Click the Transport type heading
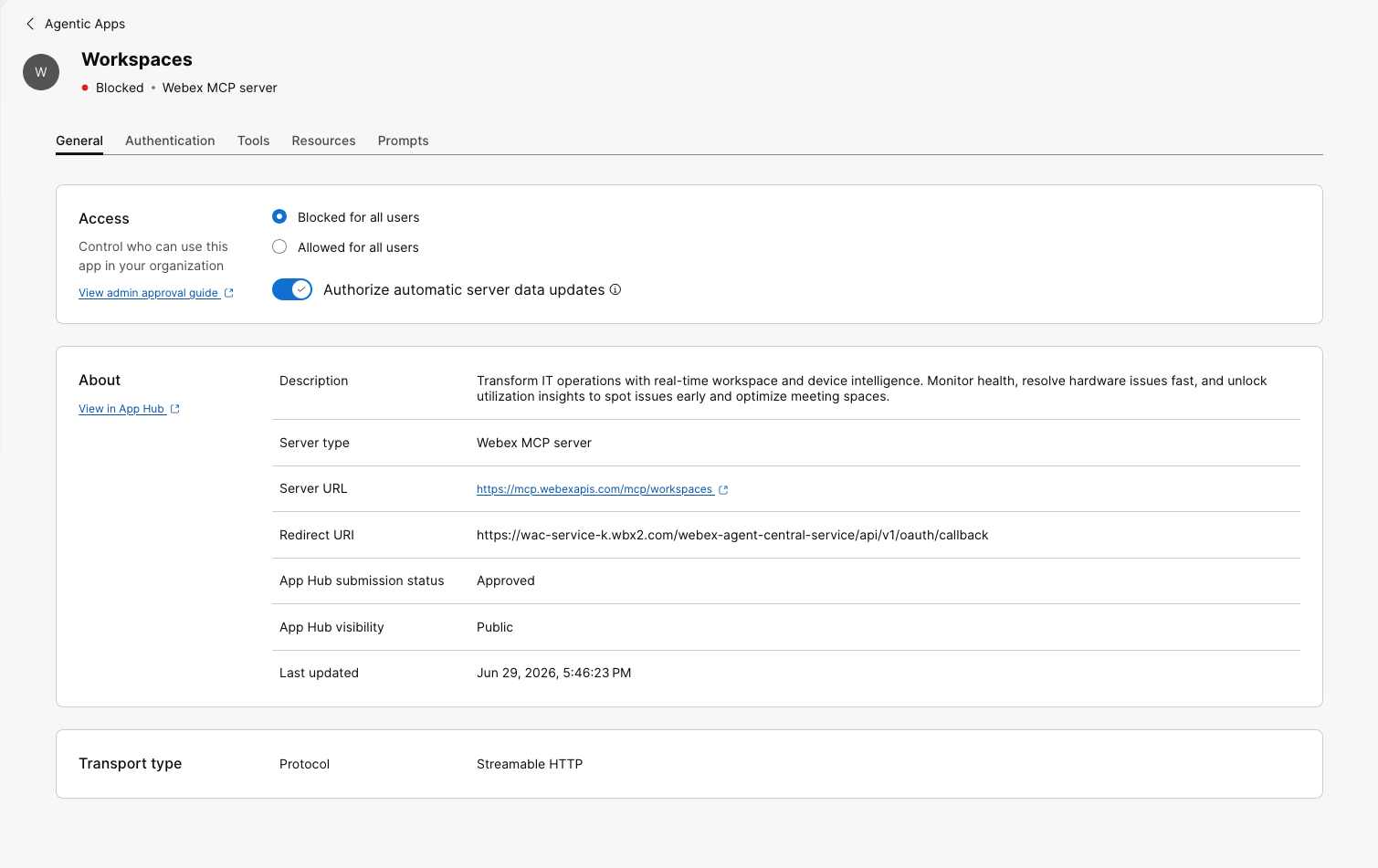The image size is (1378, 868). click(130, 763)
